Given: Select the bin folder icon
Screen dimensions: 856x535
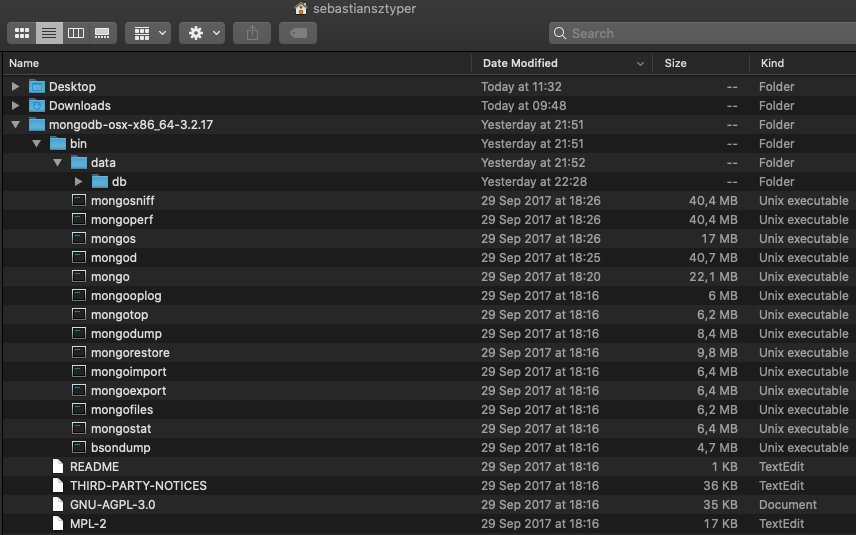Looking at the screenshot, I should pos(58,144).
